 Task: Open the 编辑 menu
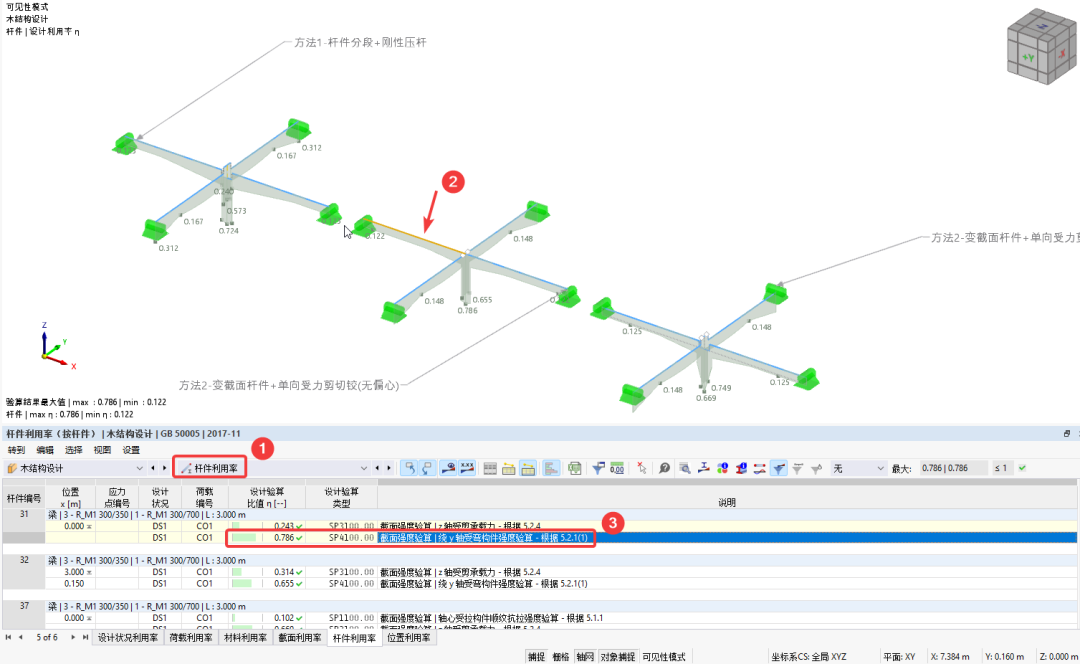click(x=45, y=450)
